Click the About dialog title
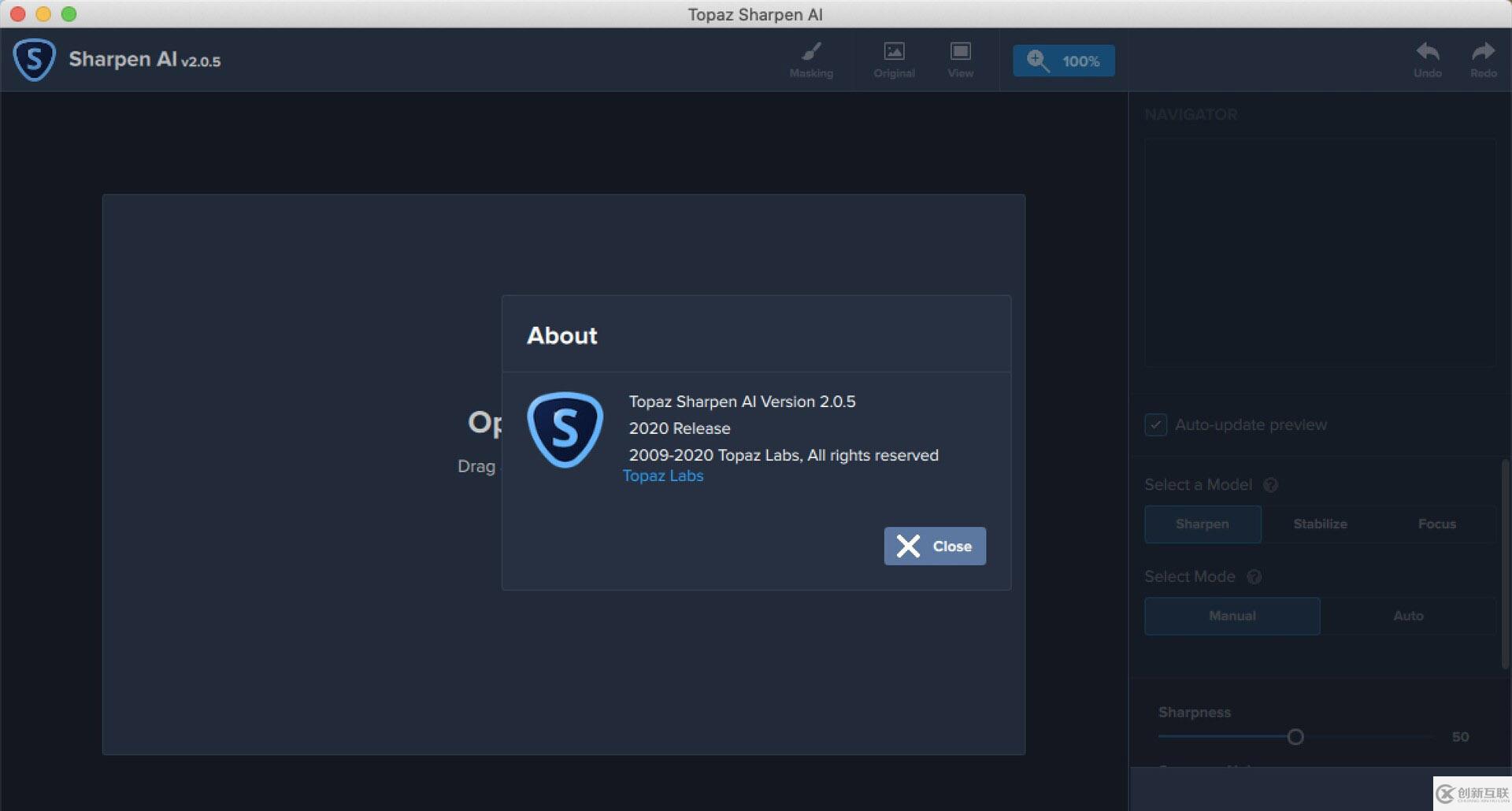1512x811 pixels. (562, 335)
